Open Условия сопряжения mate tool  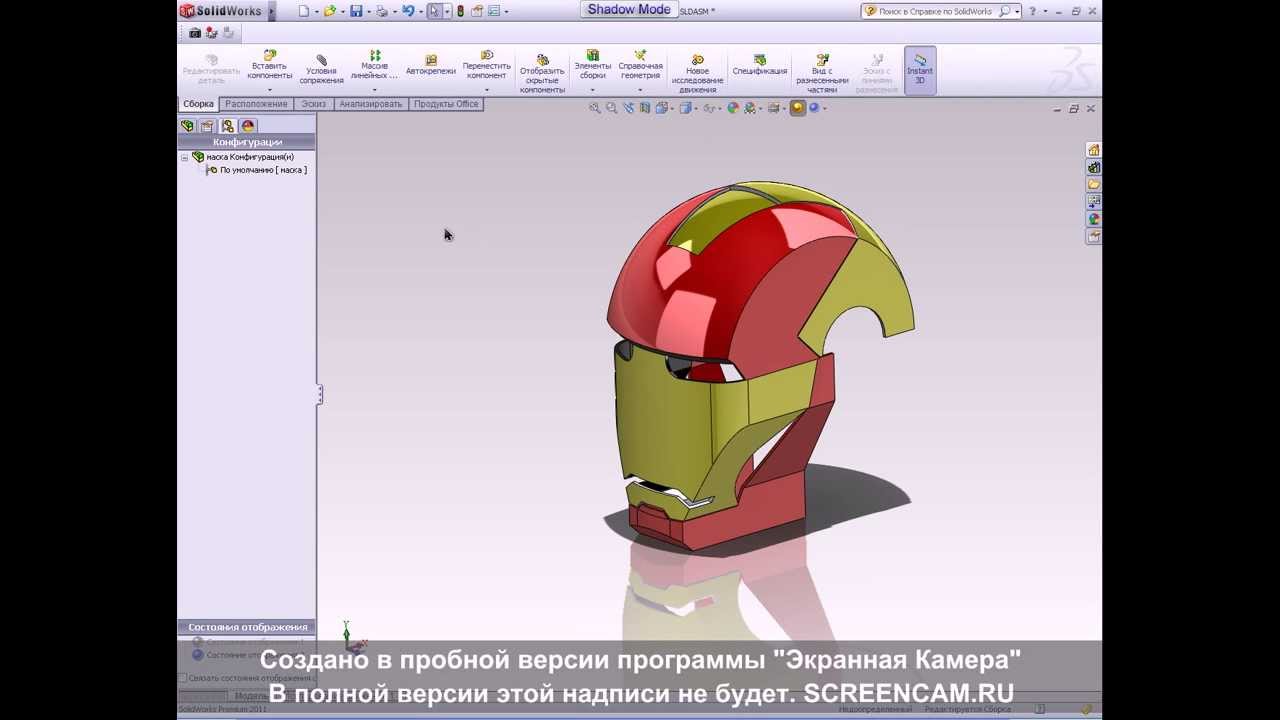tap(321, 70)
